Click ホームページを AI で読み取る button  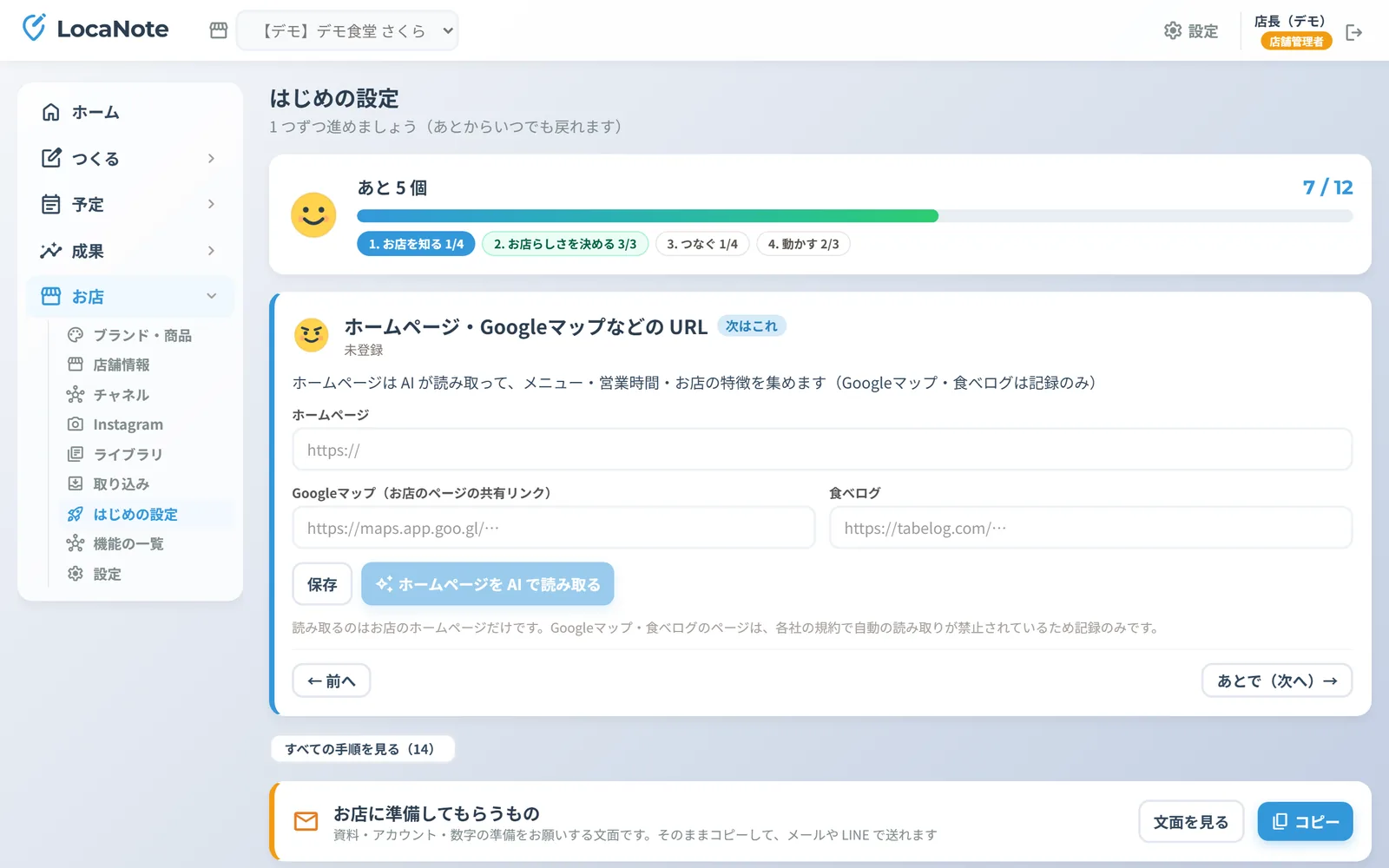488,584
